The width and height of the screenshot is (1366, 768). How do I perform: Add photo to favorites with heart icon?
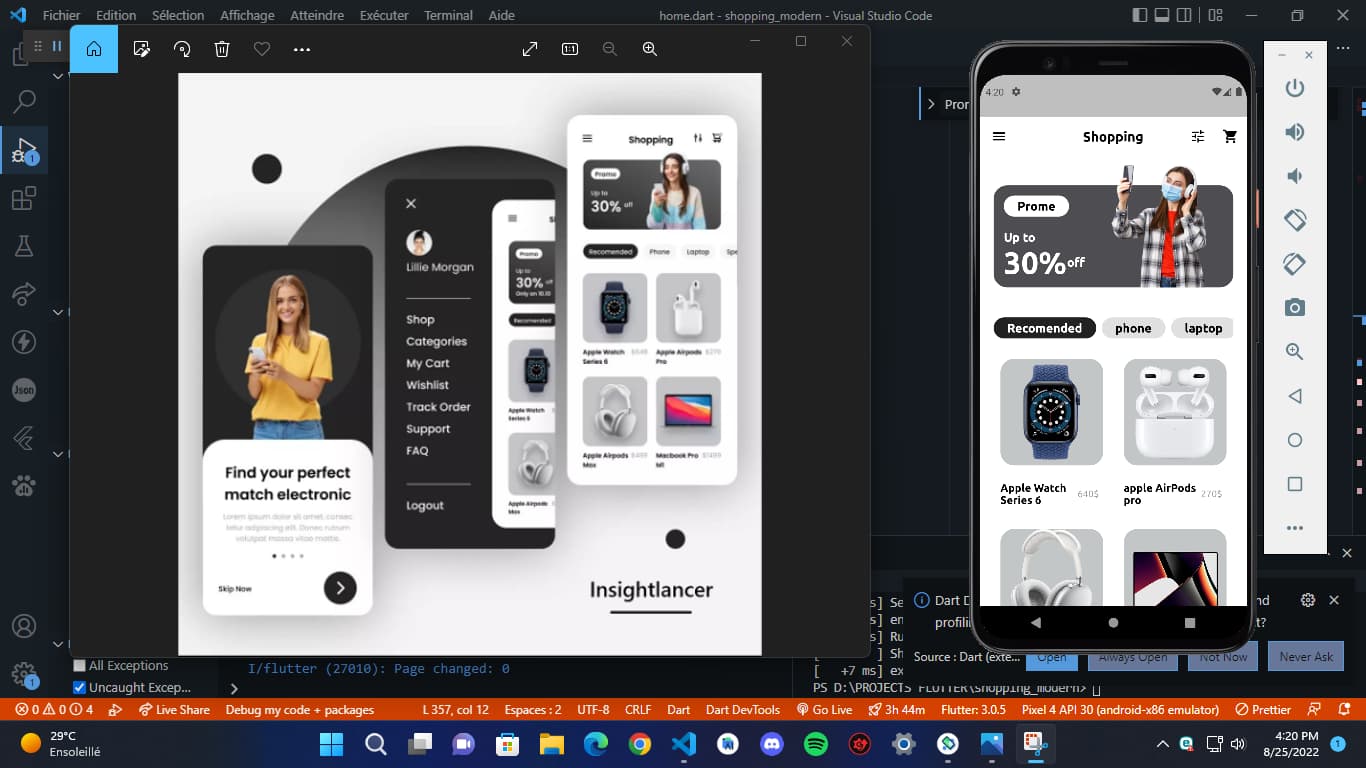pyautogui.click(x=262, y=49)
